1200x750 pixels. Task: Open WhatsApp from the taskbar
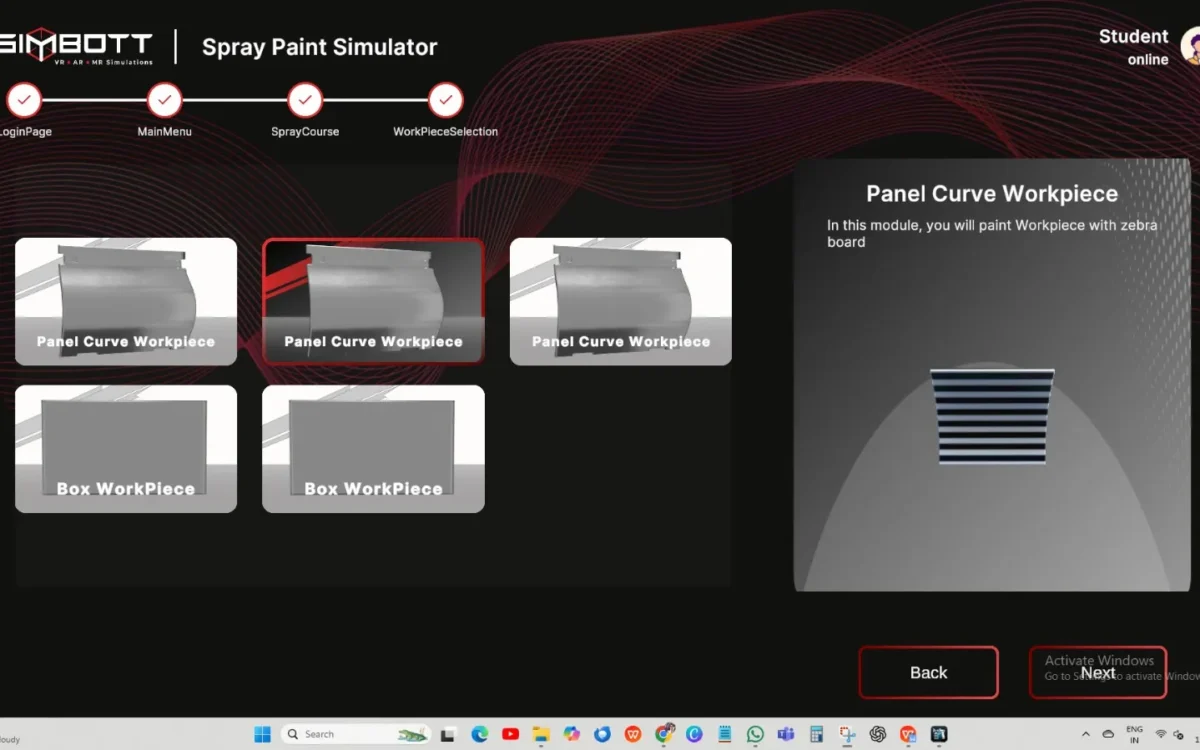755,733
